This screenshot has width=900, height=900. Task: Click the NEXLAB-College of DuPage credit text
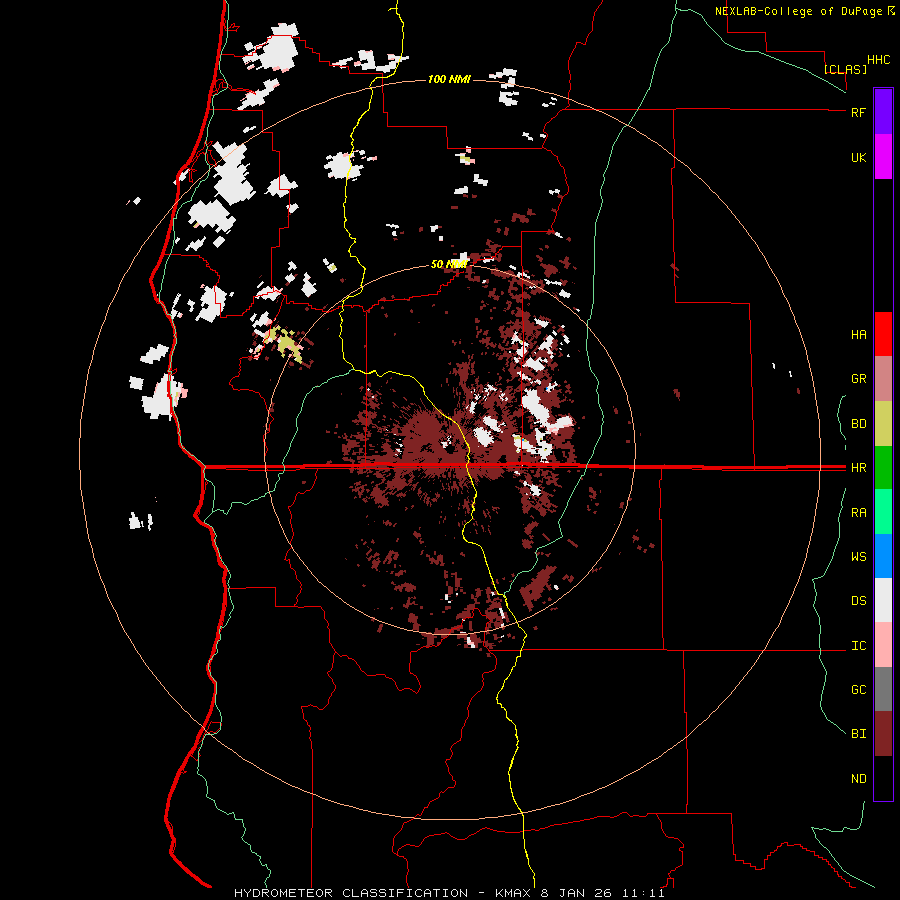(x=800, y=11)
